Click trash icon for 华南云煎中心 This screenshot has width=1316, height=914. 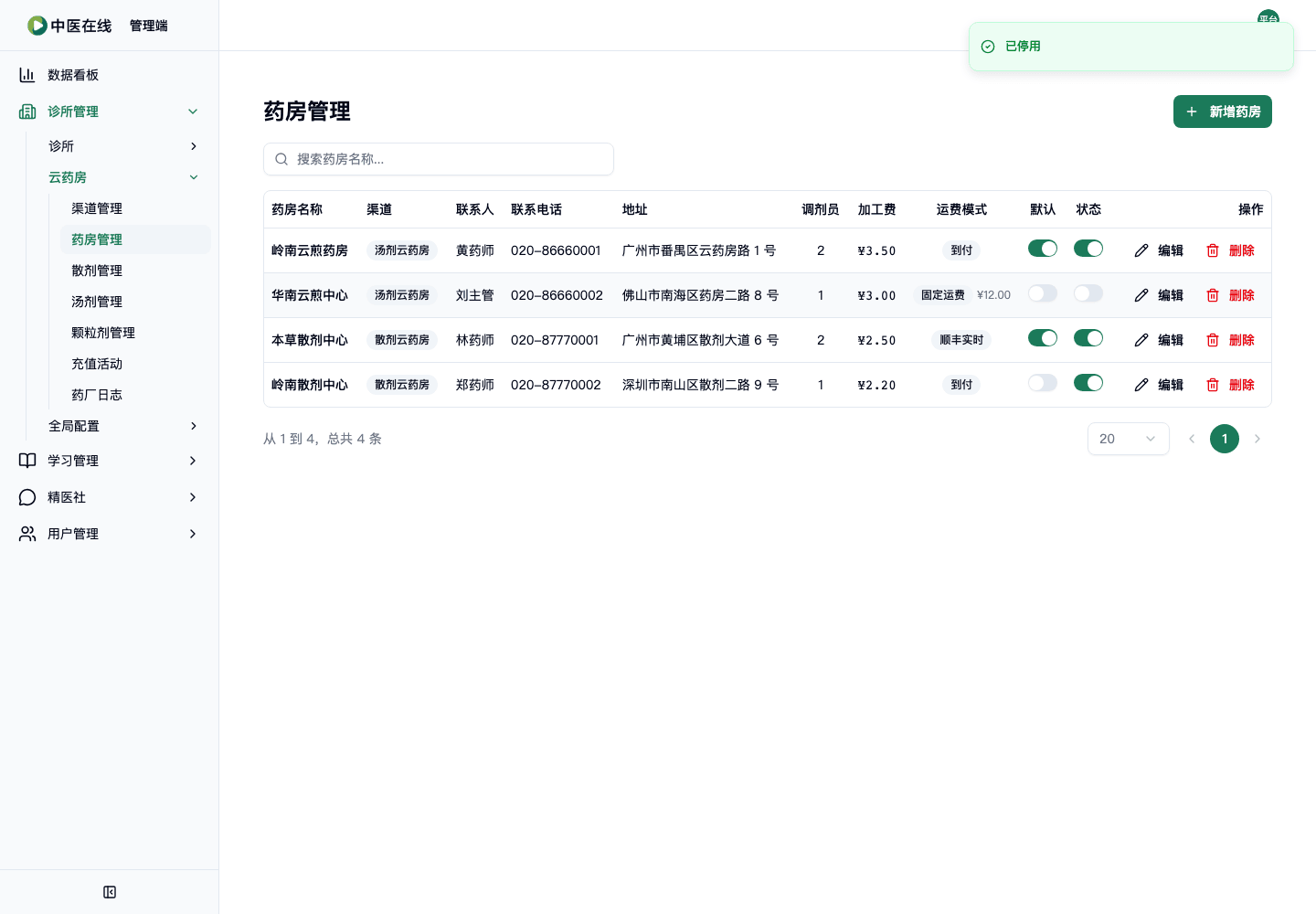coord(1213,295)
